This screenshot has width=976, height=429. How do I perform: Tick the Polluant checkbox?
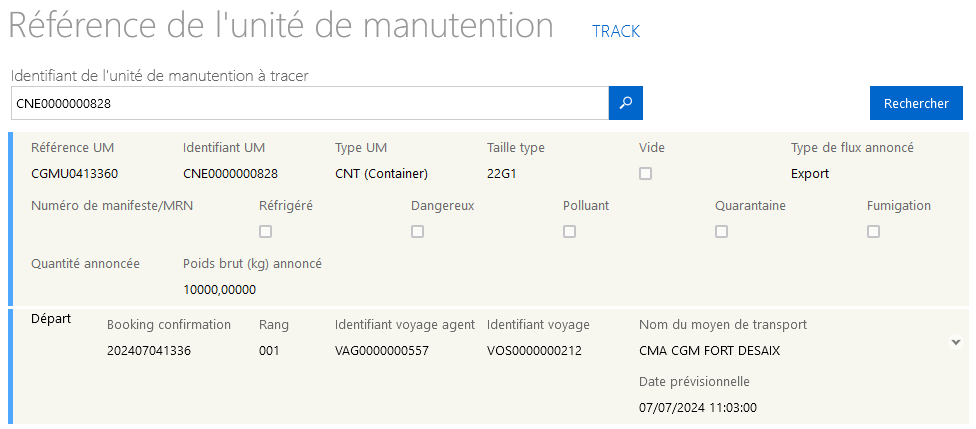pyautogui.click(x=570, y=232)
